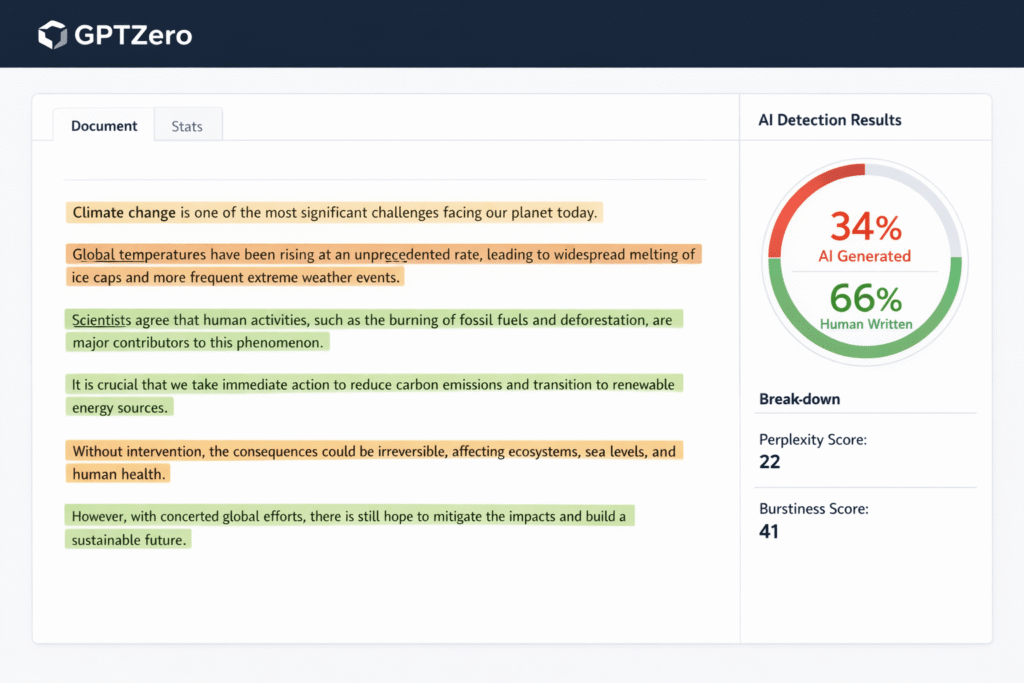Switch to the Stats tab
This screenshot has height=683, width=1024.
(187, 125)
